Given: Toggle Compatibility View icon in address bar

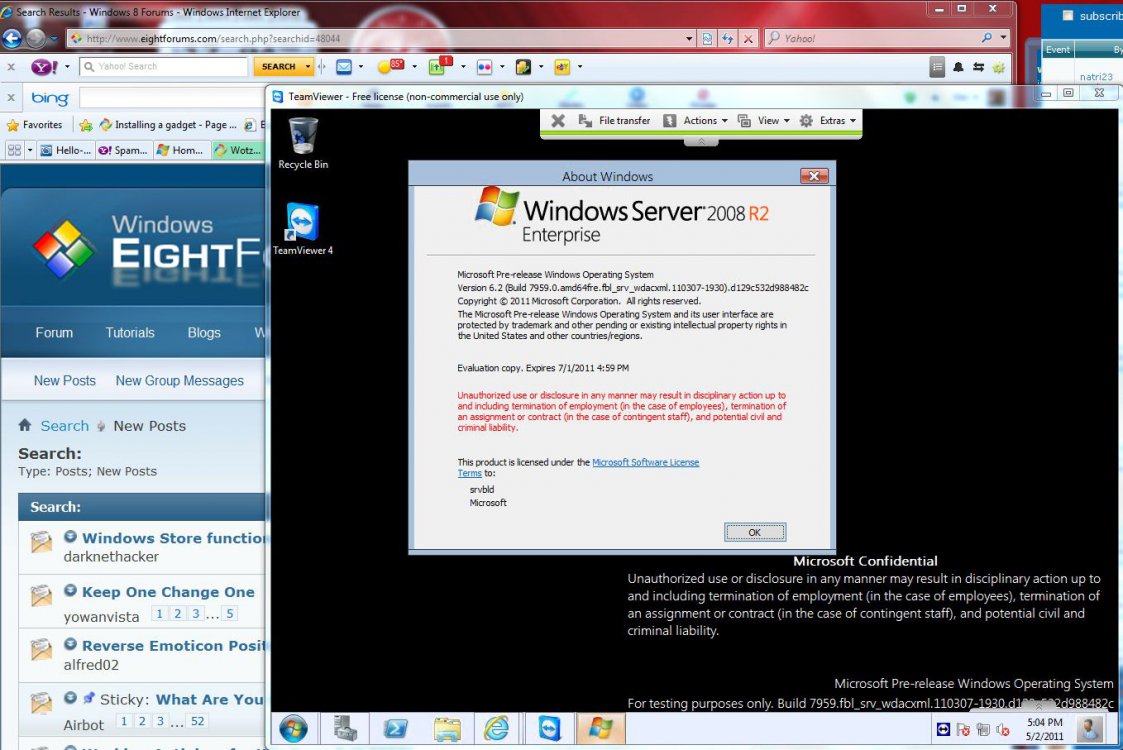Looking at the screenshot, I should point(707,39).
